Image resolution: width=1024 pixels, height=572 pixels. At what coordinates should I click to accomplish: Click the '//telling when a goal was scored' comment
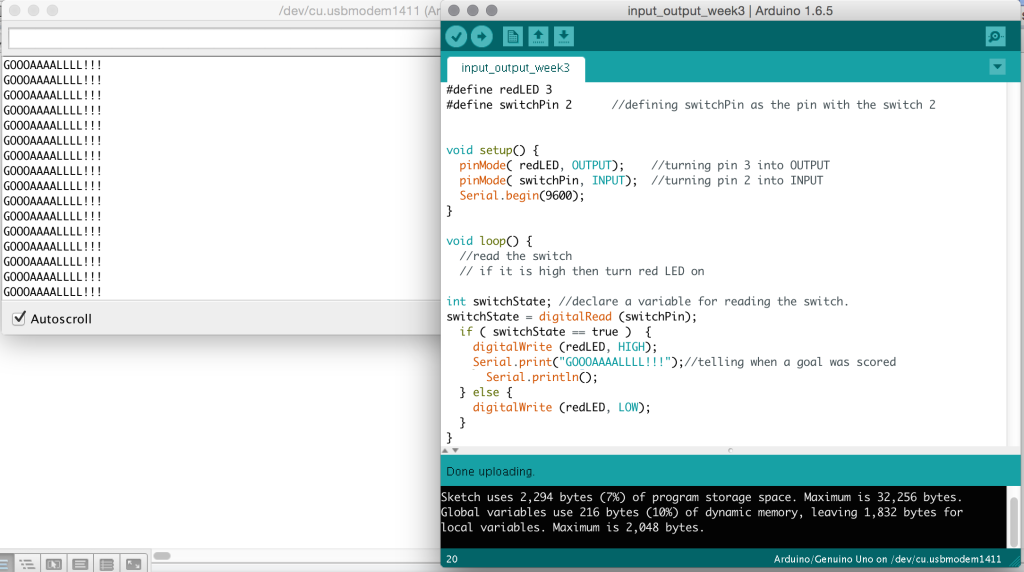(x=790, y=362)
